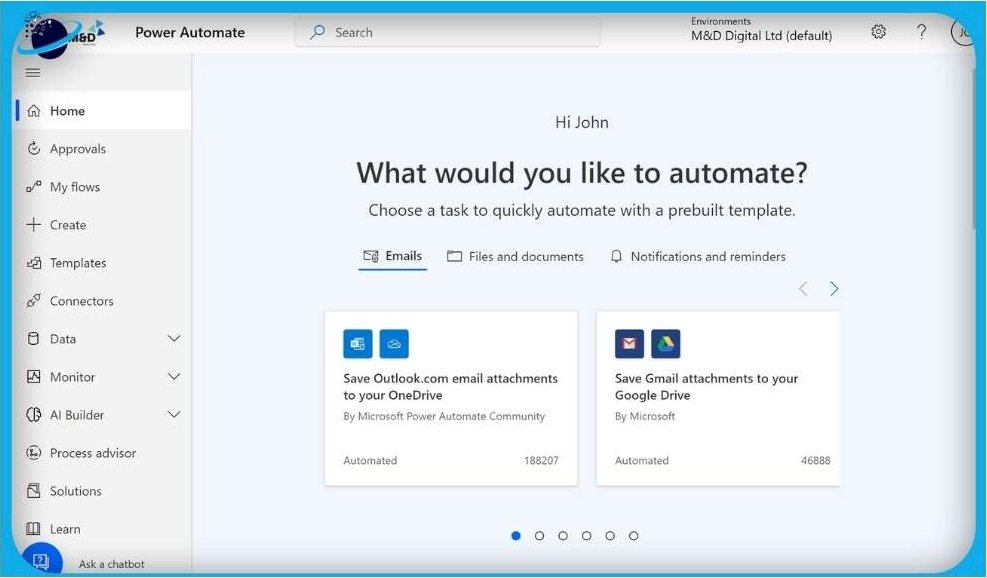The image size is (987, 578).
Task: Open the Learn section
Action: click(x=67, y=528)
